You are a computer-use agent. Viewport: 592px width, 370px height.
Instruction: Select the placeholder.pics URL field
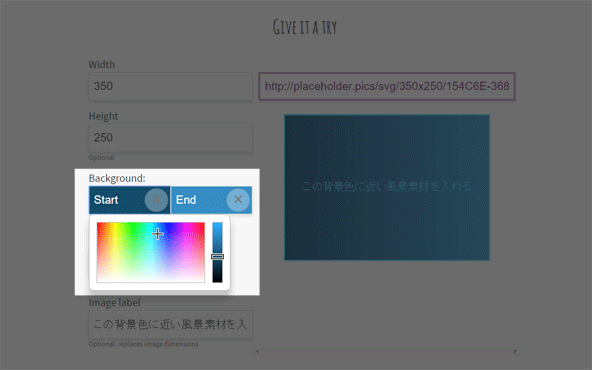387,86
